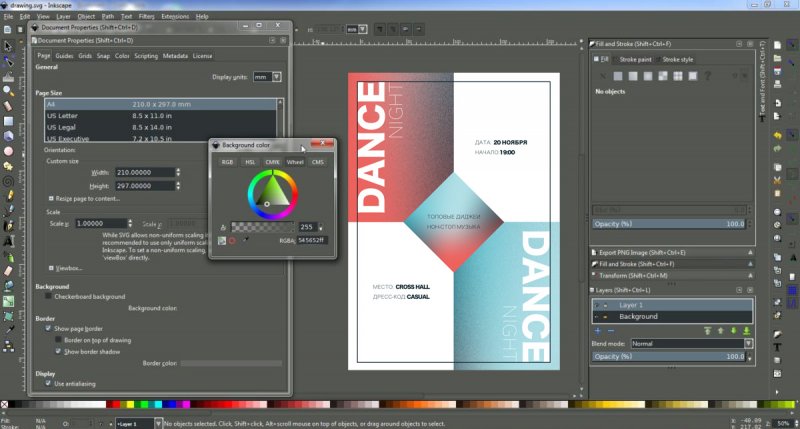Viewport: 800px width, 429px height.
Task: Select the Spiral tool
Action: pyautogui.click(x=8, y=181)
